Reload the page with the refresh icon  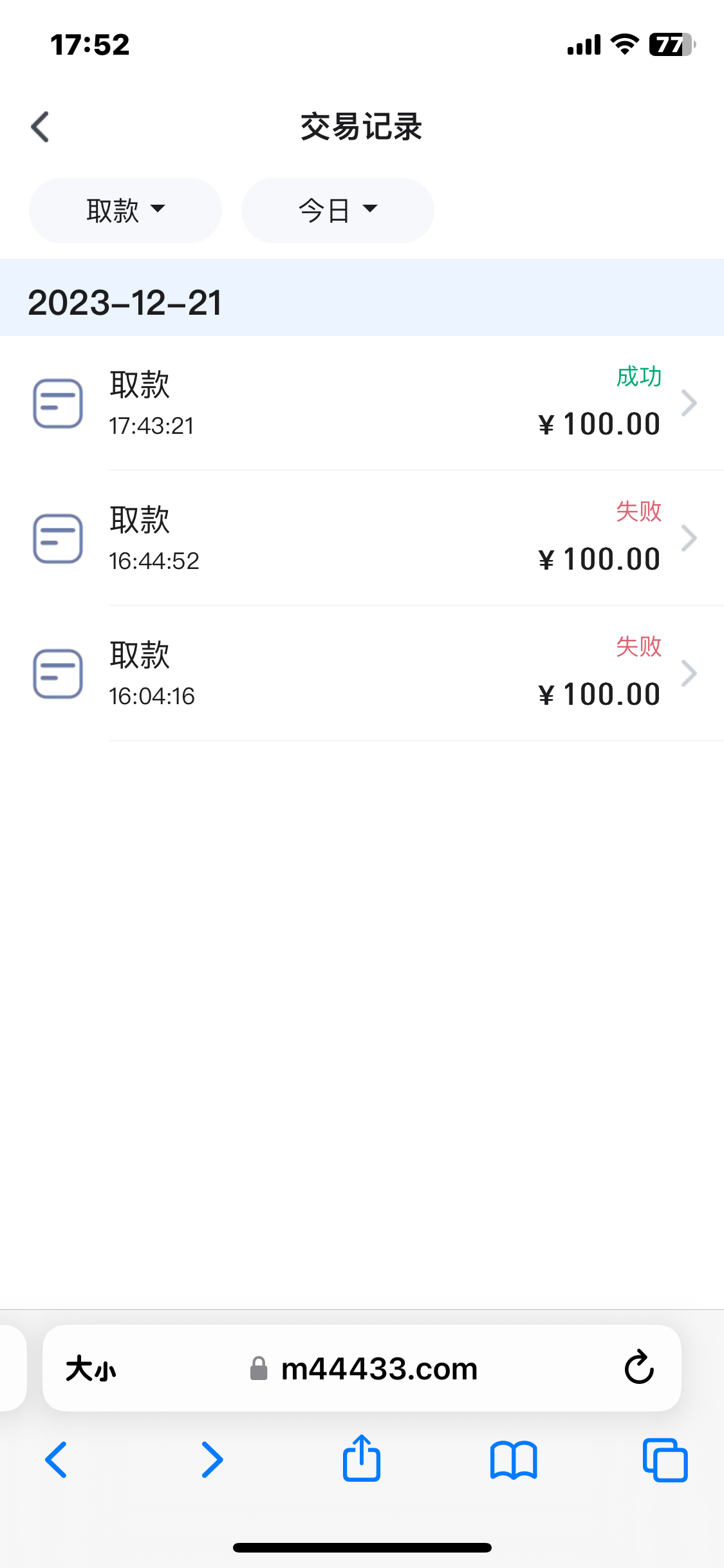pos(639,1367)
